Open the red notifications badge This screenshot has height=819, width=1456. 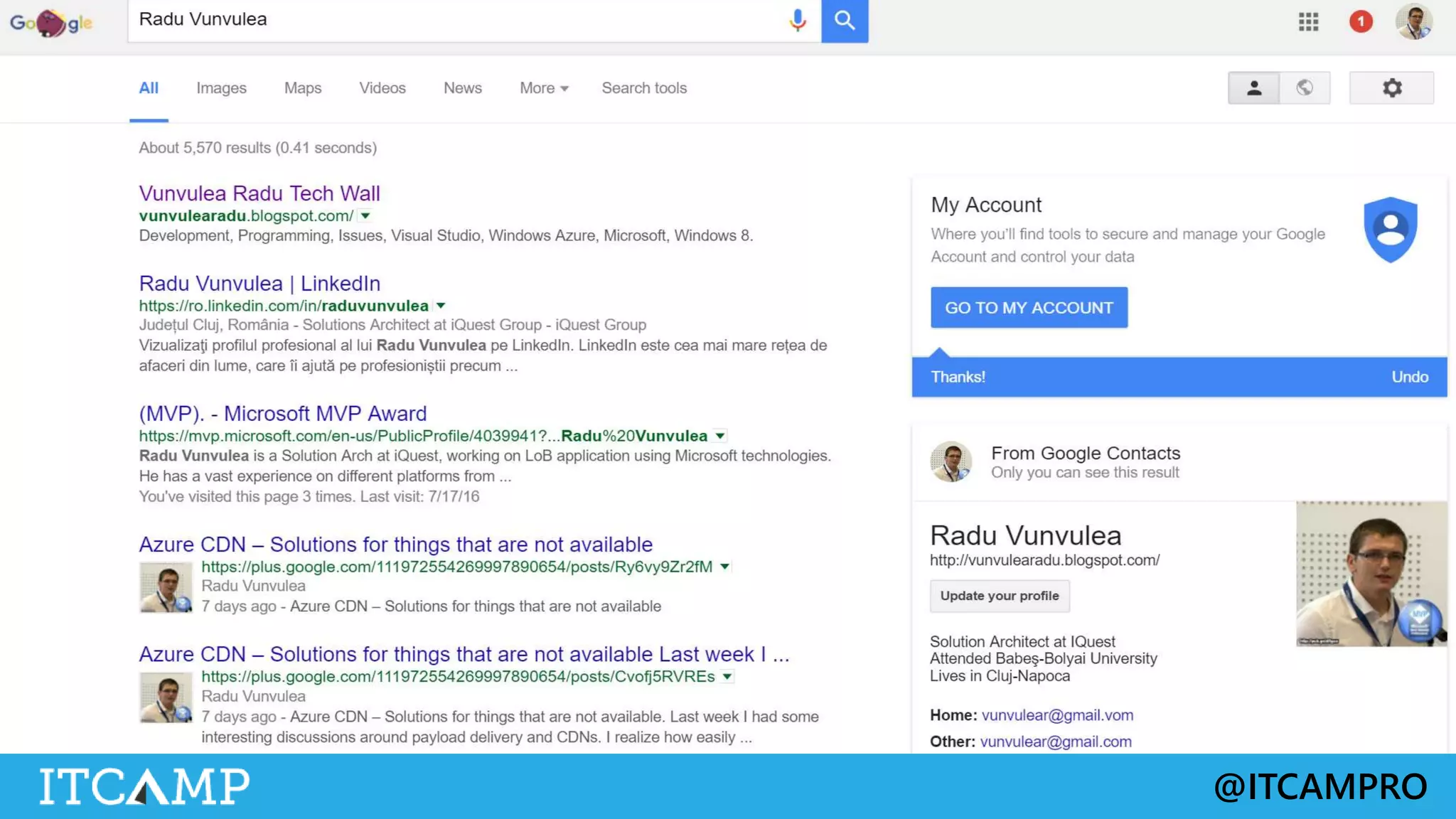point(1361,21)
